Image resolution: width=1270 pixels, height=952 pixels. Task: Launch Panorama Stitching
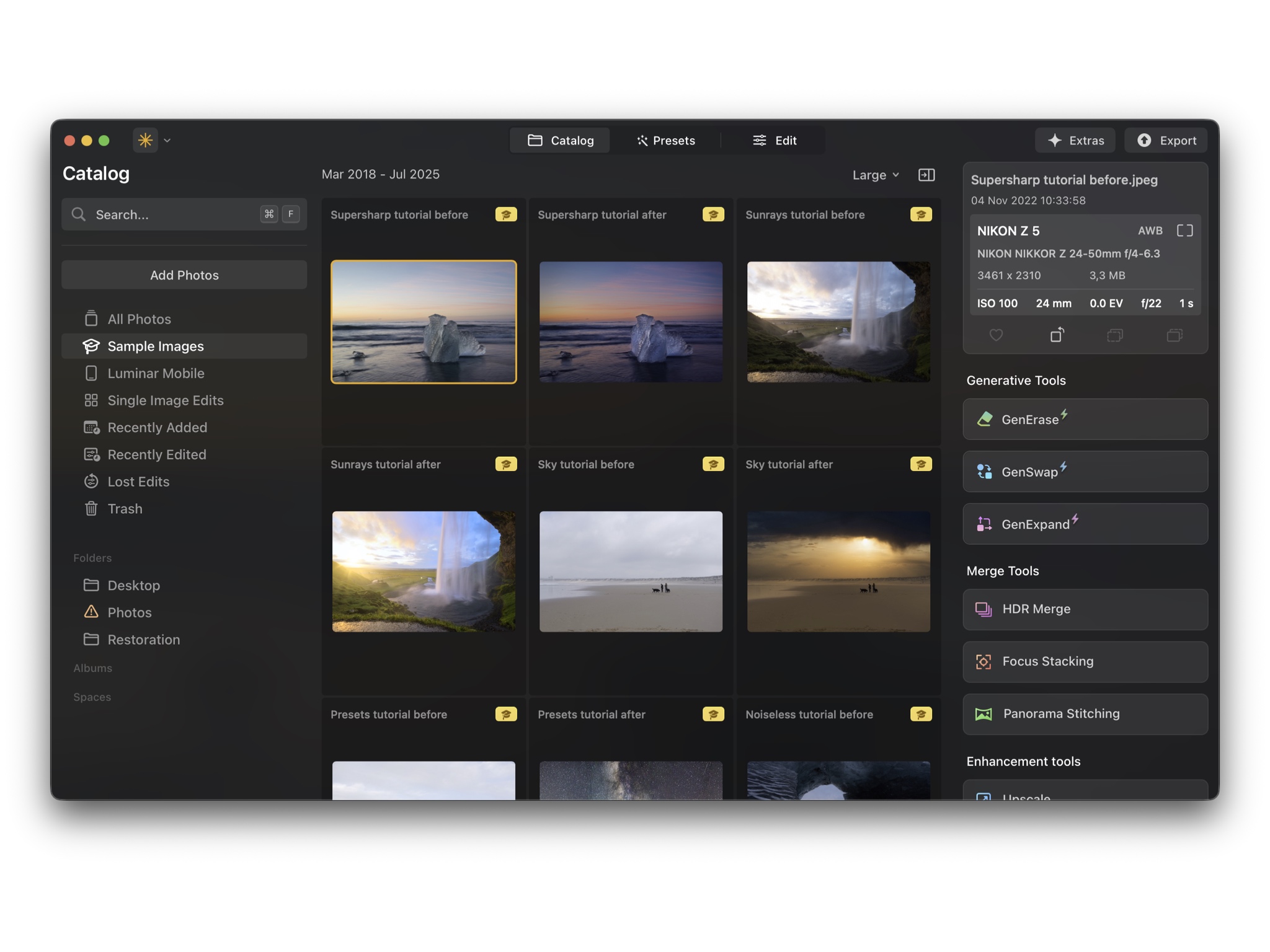click(1085, 714)
